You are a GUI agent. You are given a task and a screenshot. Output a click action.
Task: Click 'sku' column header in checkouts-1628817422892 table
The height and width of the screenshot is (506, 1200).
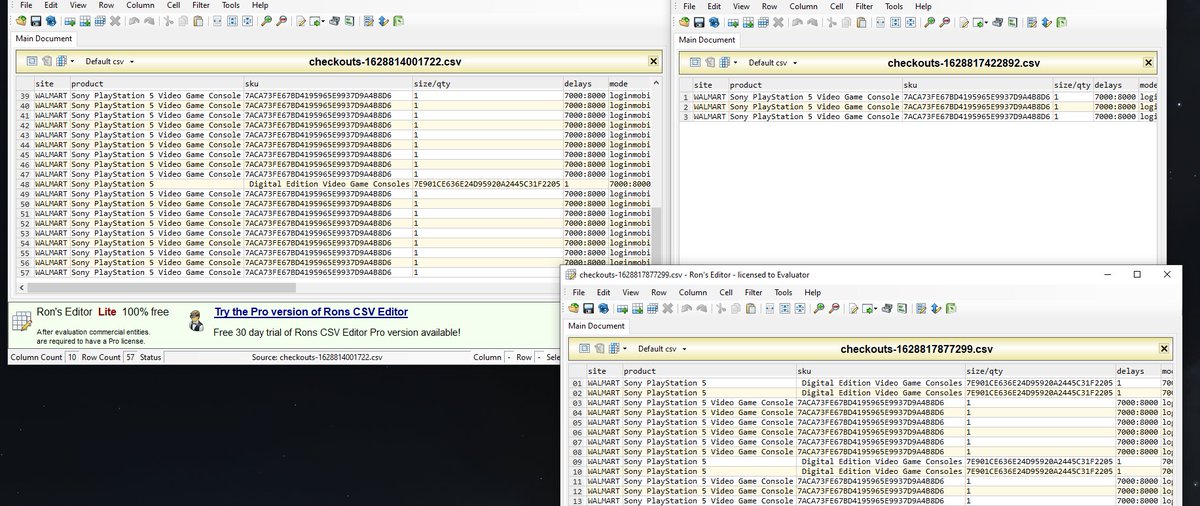click(977, 85)
